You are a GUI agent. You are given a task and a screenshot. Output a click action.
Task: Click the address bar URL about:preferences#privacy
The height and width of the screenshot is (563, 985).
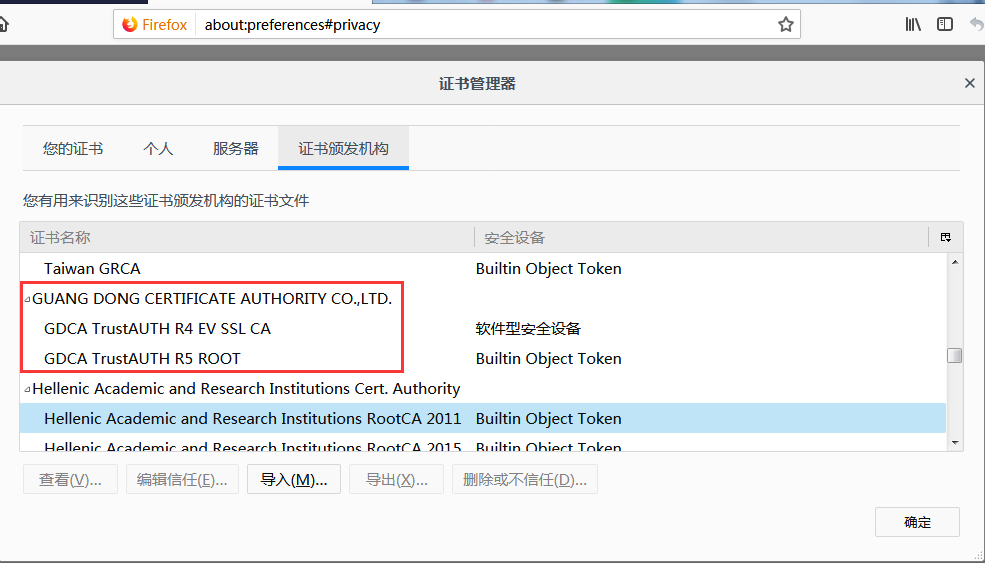click(x=292, y=25)
